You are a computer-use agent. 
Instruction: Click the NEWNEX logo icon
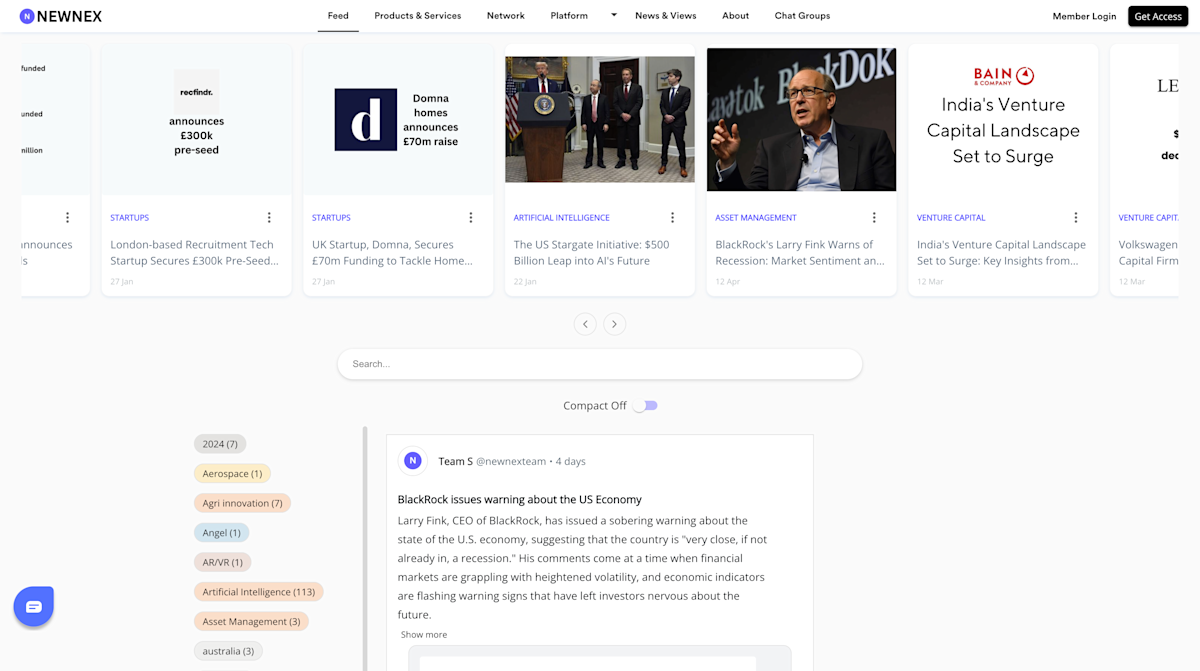[x=27, y=16]
